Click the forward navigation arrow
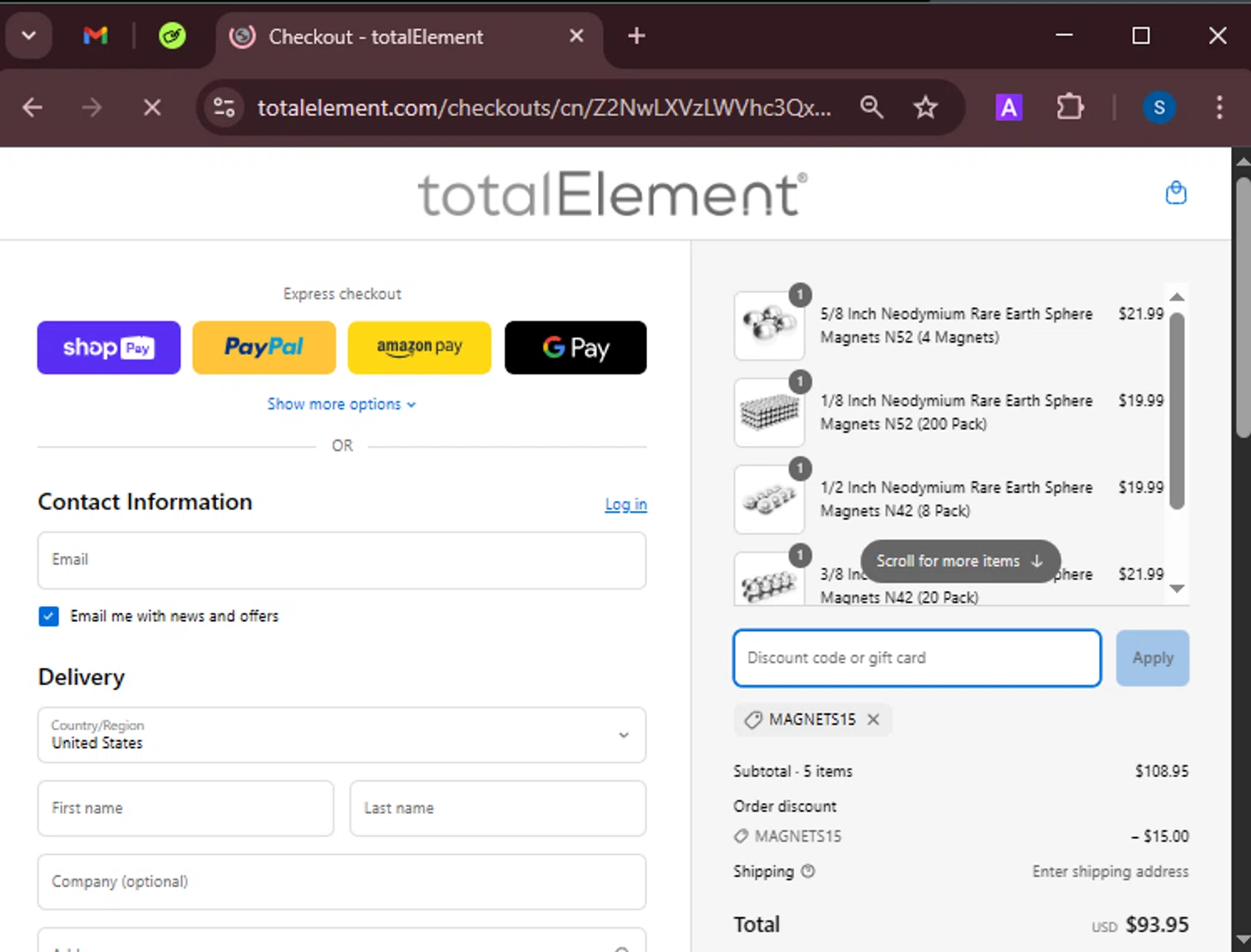 click(x=92, y=108)
